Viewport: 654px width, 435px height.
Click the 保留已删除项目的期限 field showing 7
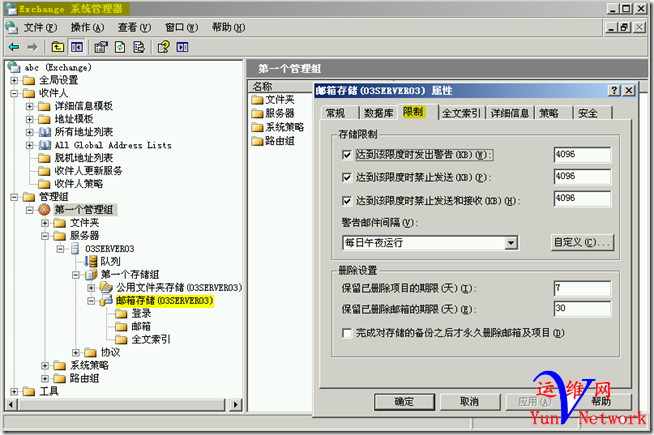pos(582,288)
